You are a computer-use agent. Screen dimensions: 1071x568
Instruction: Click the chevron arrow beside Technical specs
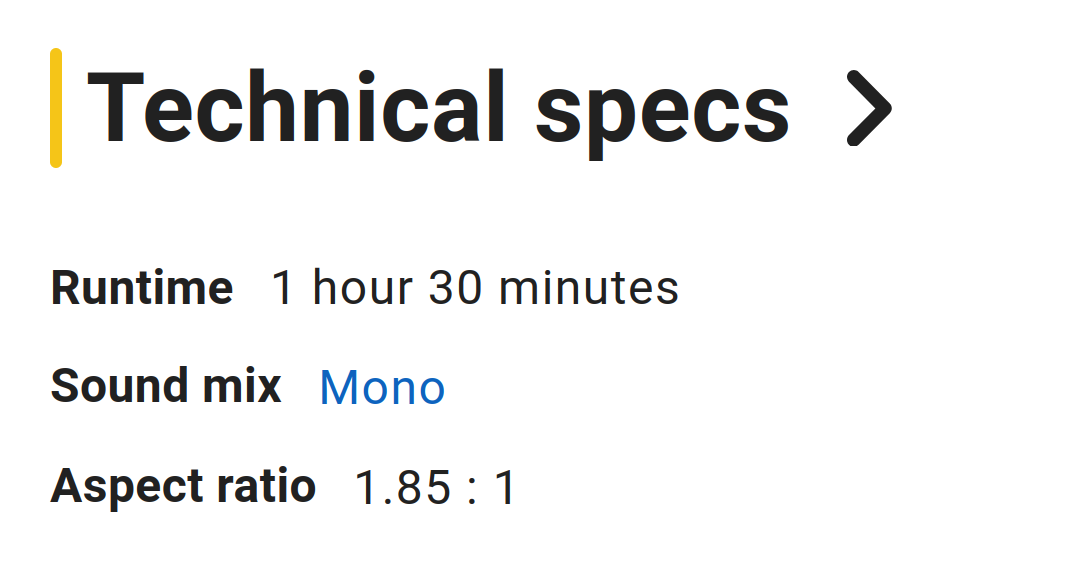869,108
